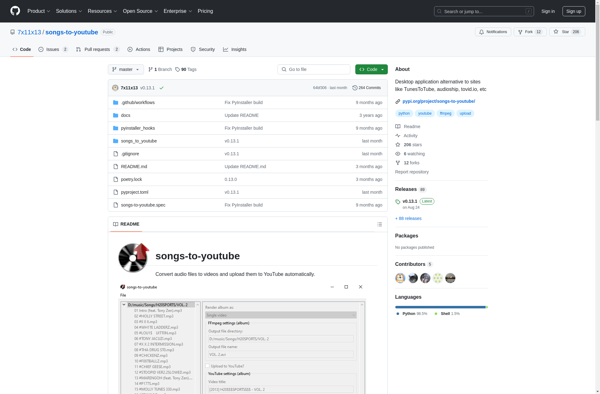
Task: Open the 264 Commits history link
Action: (x=367, y=88)
